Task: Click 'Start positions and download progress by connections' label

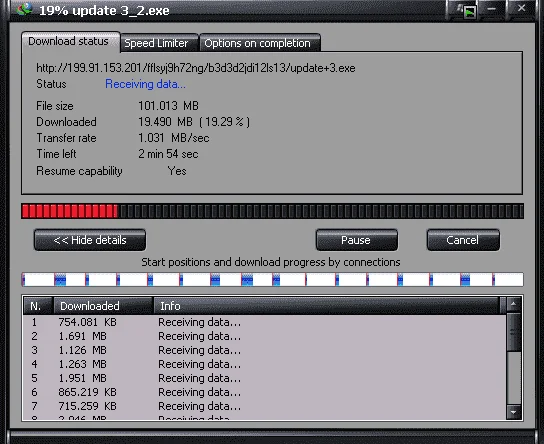Action: click(271, 262)
